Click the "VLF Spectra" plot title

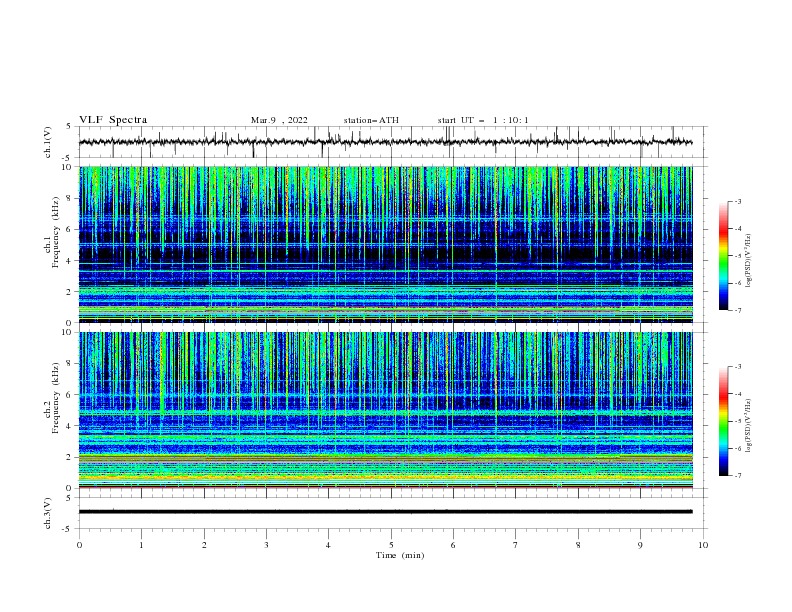point(113,120)
